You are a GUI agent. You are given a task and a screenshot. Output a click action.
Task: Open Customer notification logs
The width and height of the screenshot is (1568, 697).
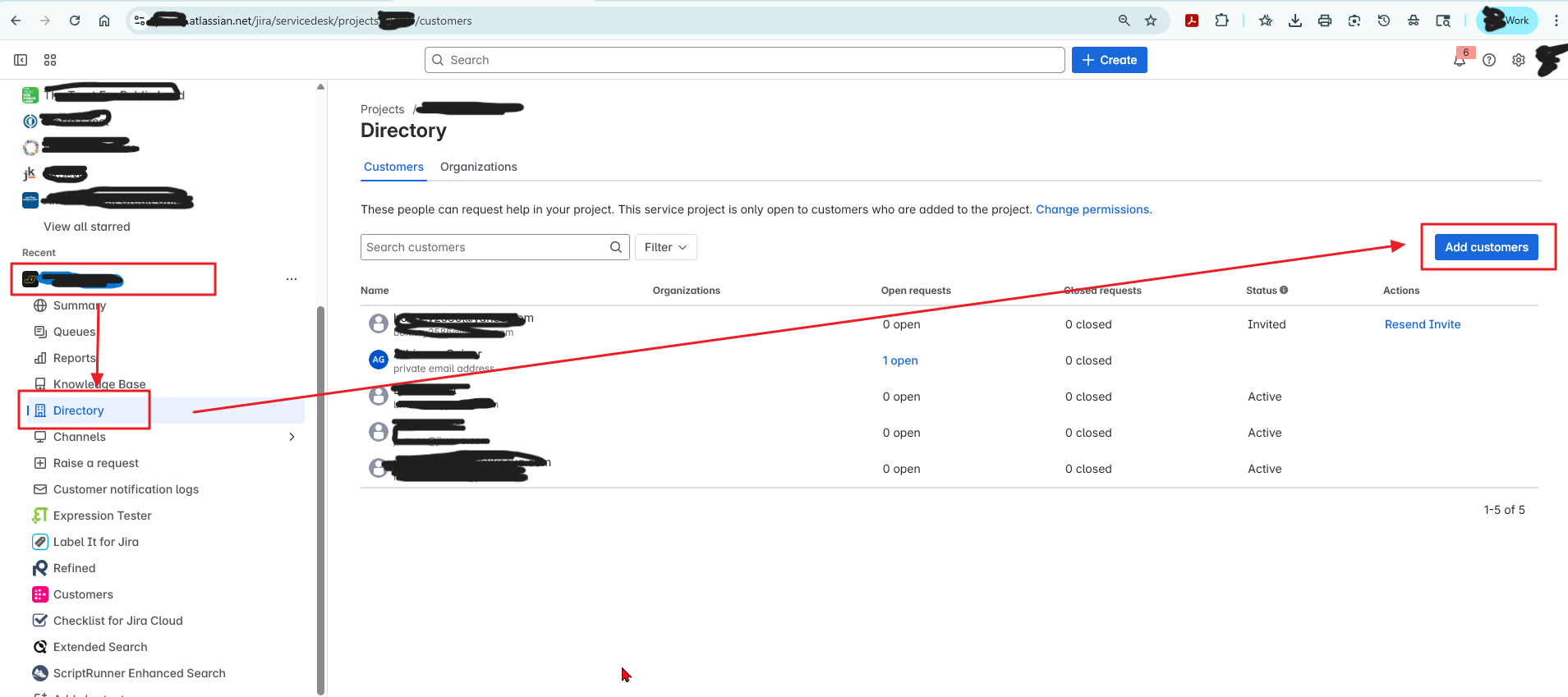tap(126, 489)
